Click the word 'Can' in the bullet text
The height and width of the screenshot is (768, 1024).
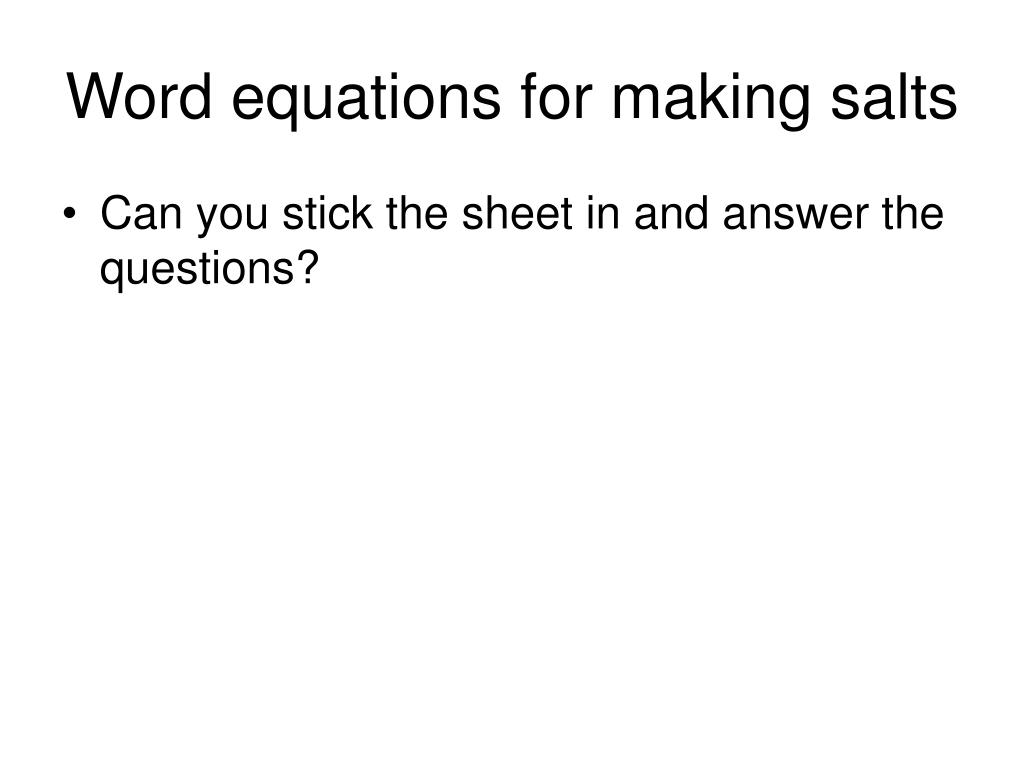point(141,213)
